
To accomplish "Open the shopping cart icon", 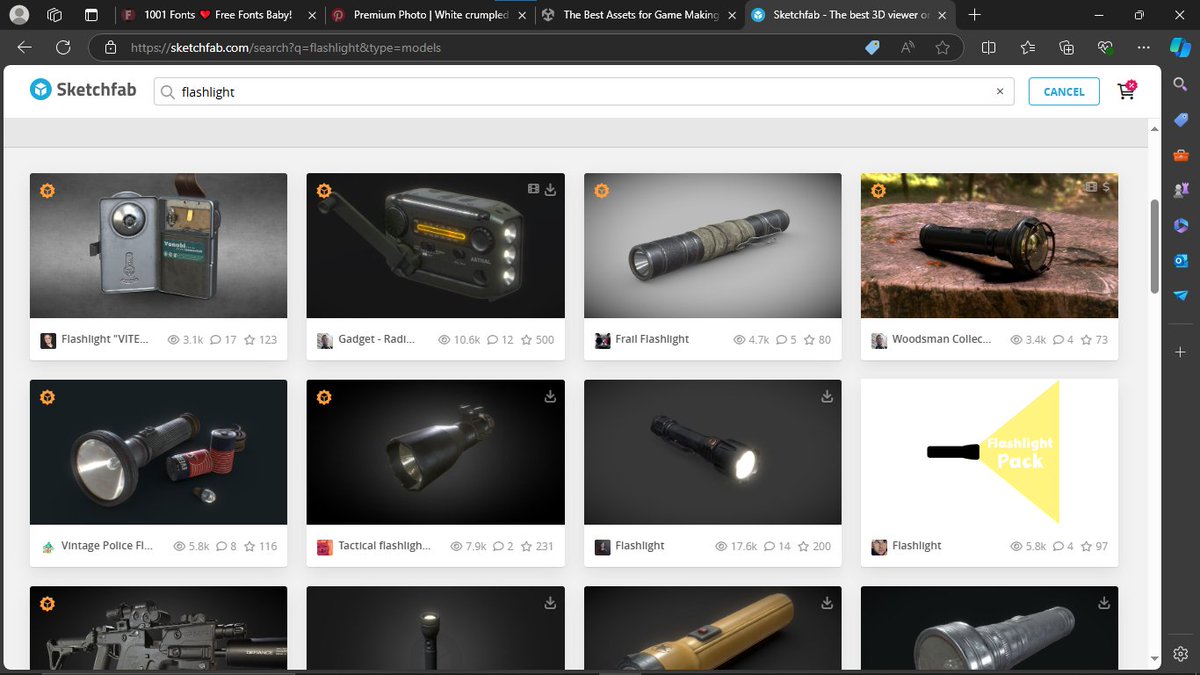I will [1127, 91].
